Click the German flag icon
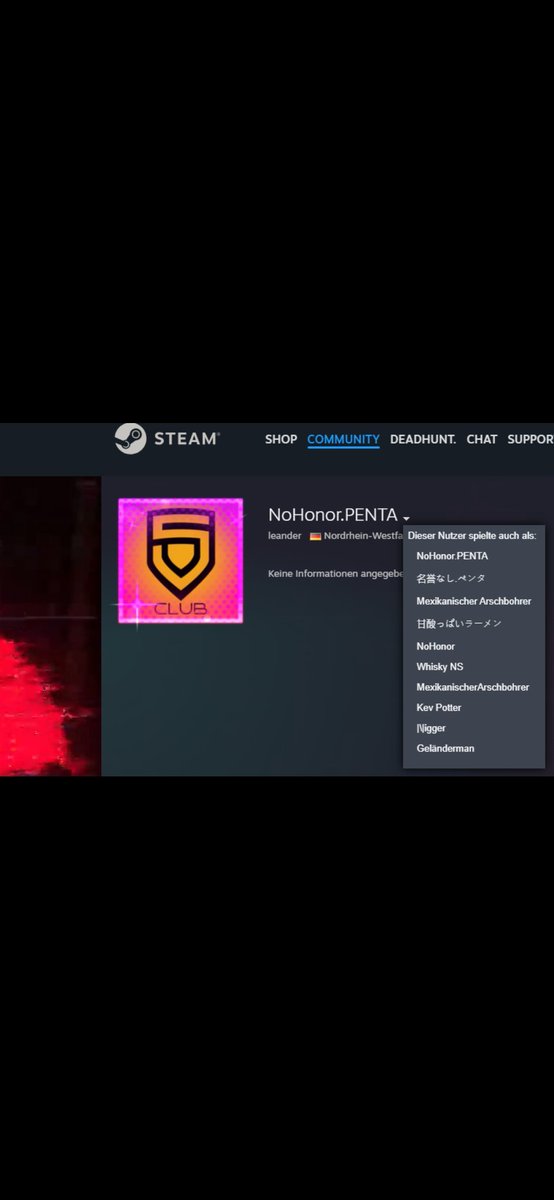 (x=315, y=537)
